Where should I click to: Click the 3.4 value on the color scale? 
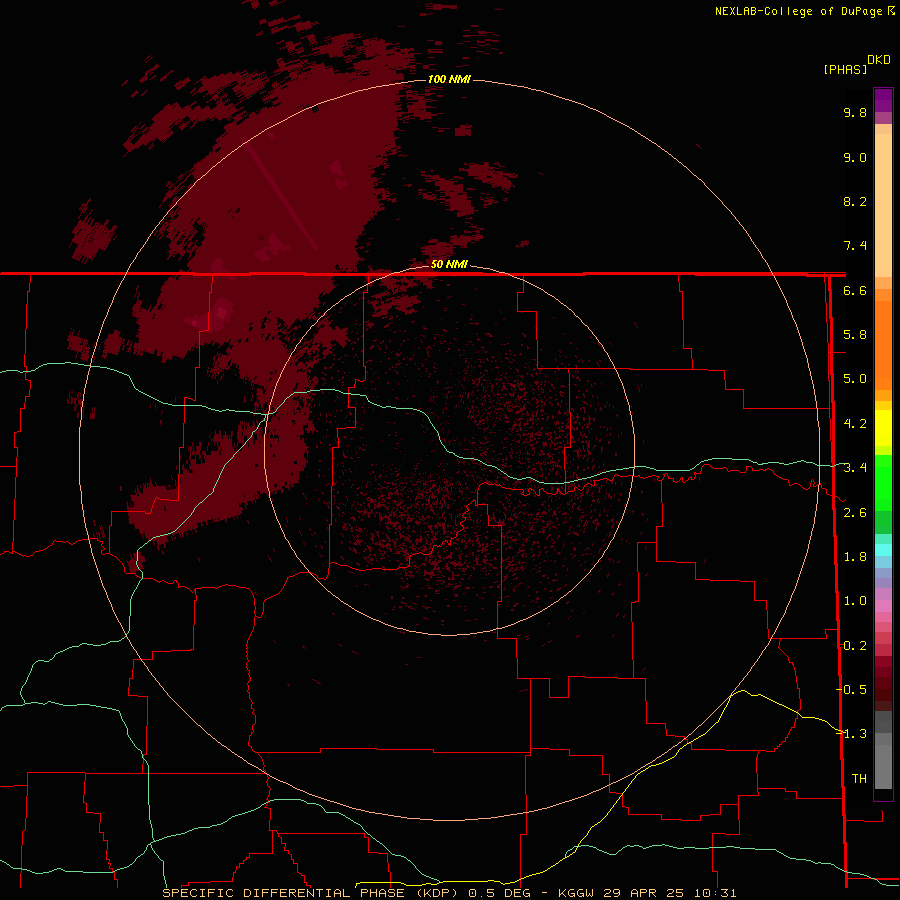[855, 468]
